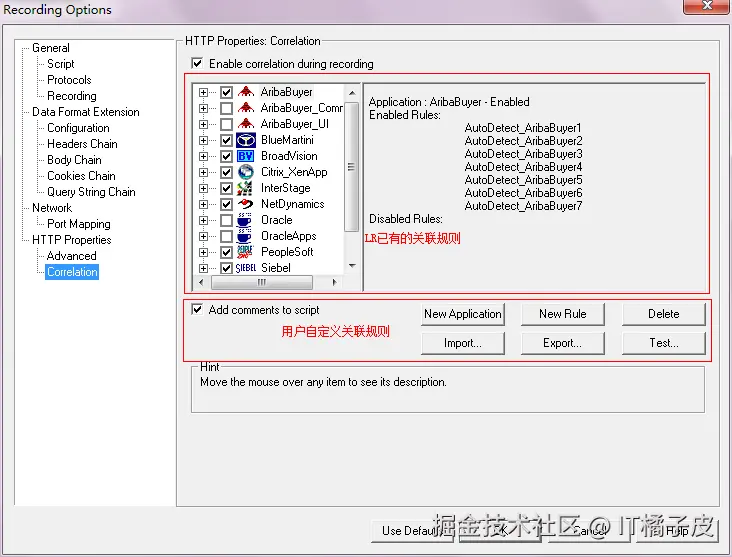Viewport: 732px width, 557px height.
Task: Click the Import... button
Action: 463,343
